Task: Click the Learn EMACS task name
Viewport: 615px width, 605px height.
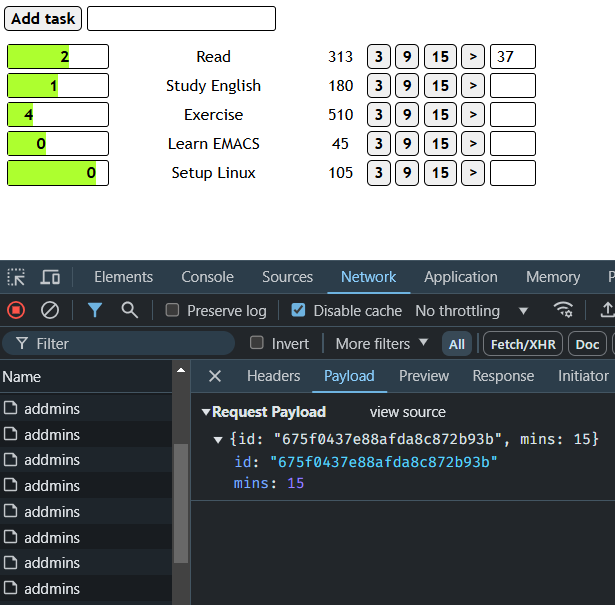Action: coord(214,144)
